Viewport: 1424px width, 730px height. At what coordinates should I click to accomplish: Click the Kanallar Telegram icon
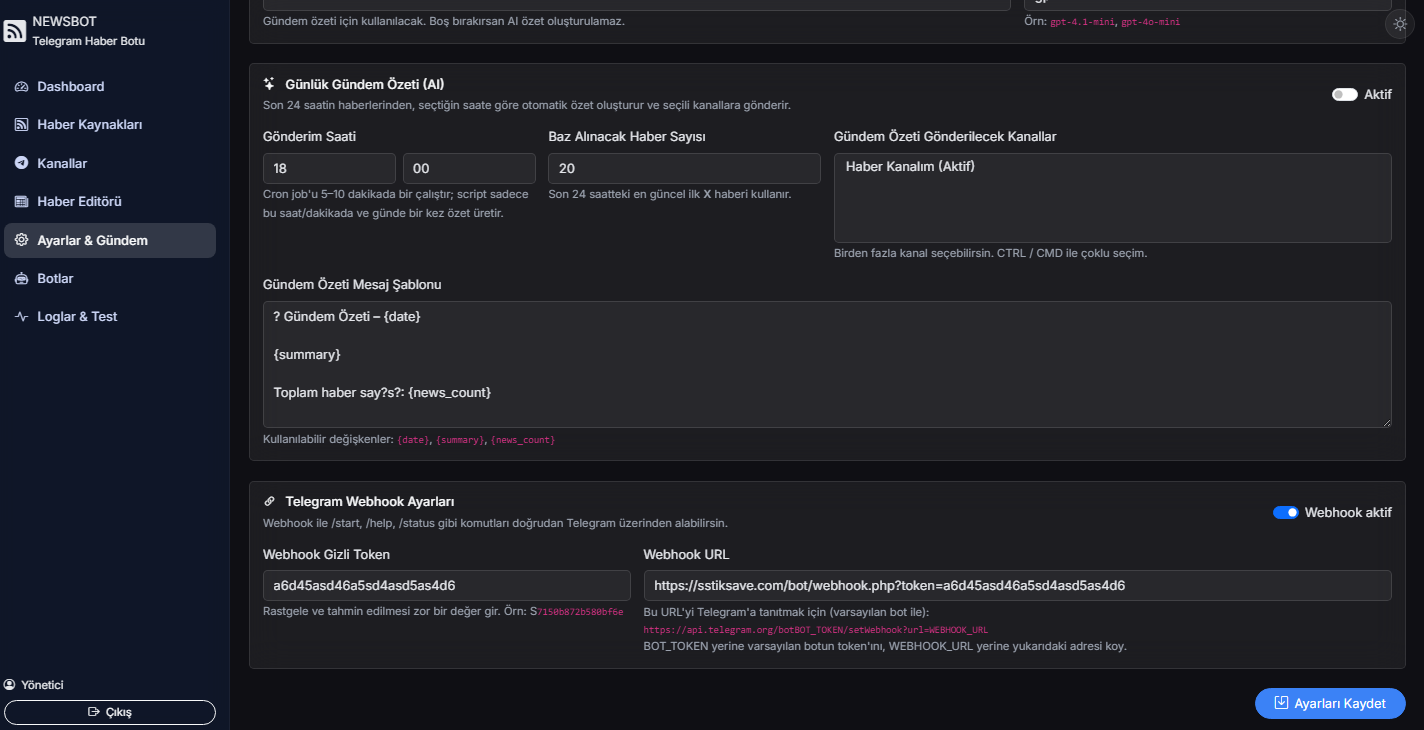click(21, 163)
